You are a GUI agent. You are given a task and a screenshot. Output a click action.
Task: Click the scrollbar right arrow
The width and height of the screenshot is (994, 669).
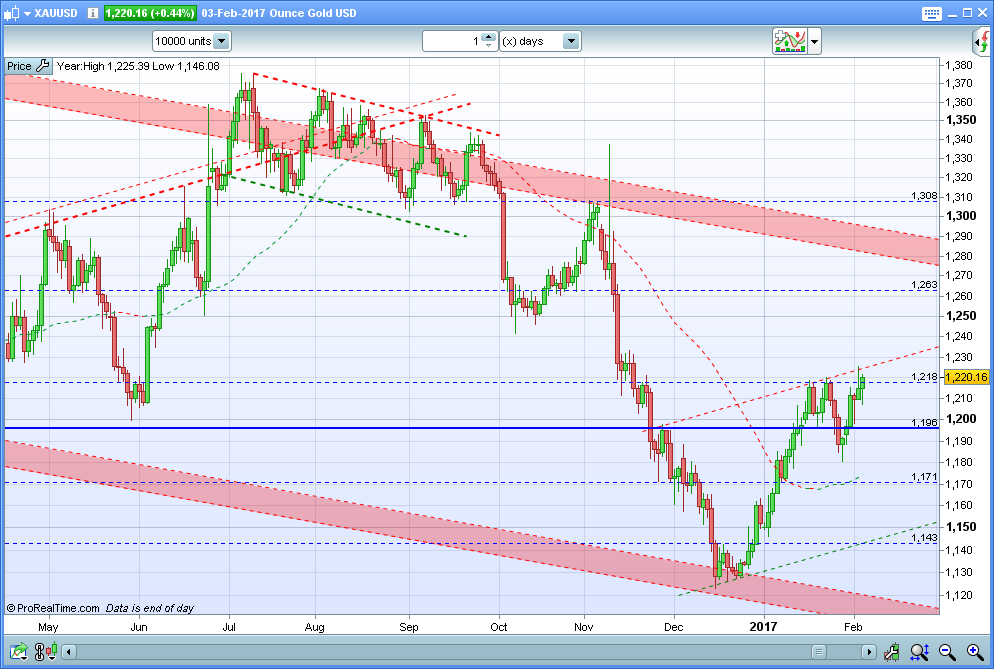(868, 652)
